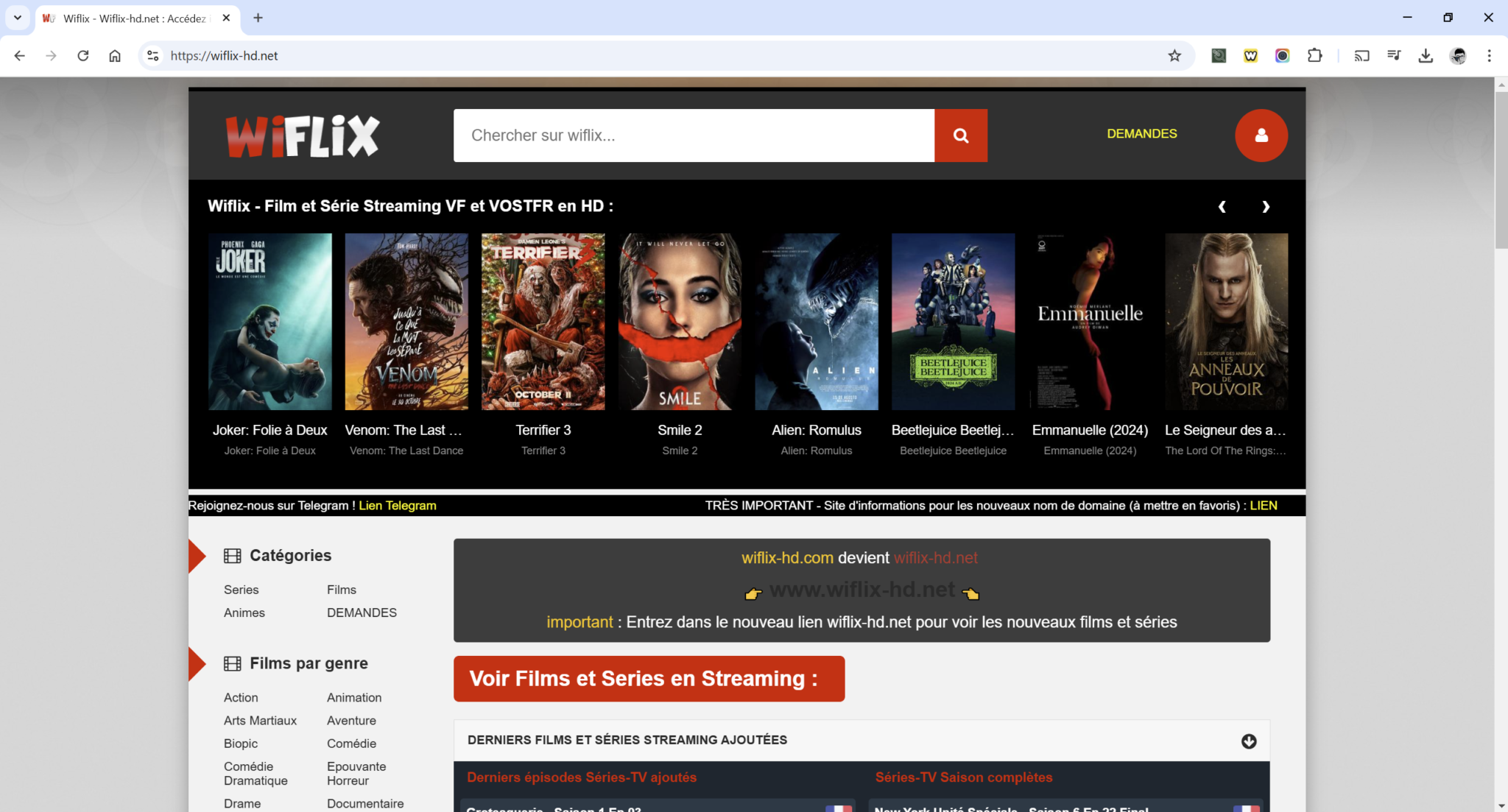
Task: Open Chrome three-dot menu
Action: click(x=1489, y=56)
